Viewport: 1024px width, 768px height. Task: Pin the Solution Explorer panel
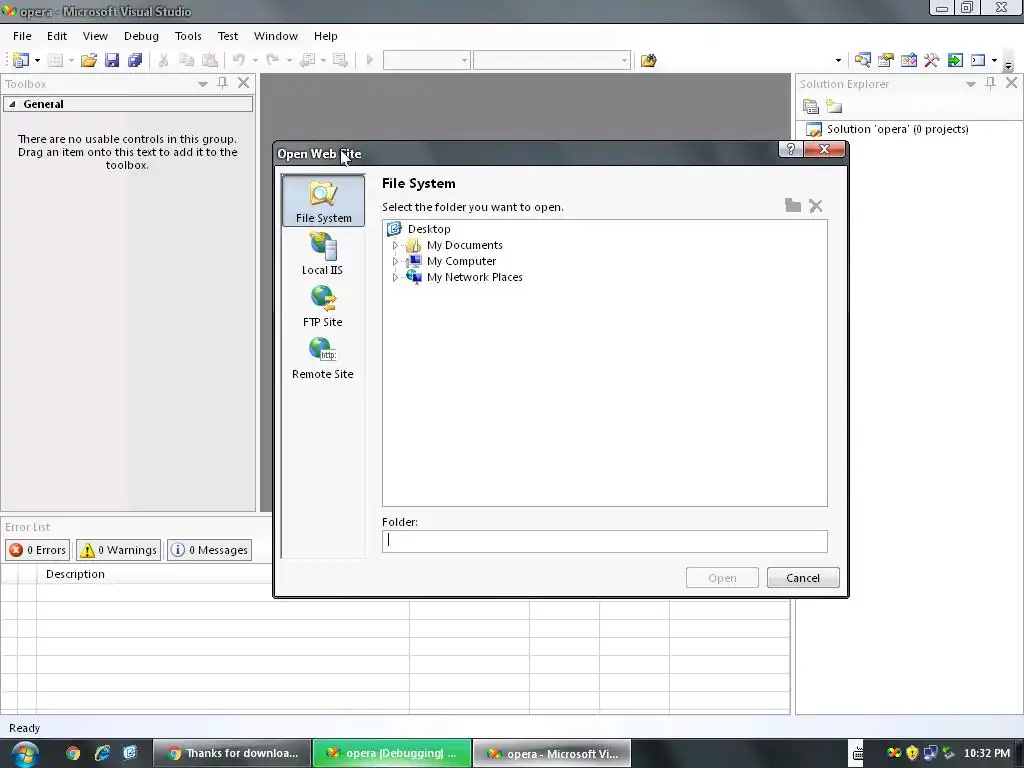tap(991, 83)
